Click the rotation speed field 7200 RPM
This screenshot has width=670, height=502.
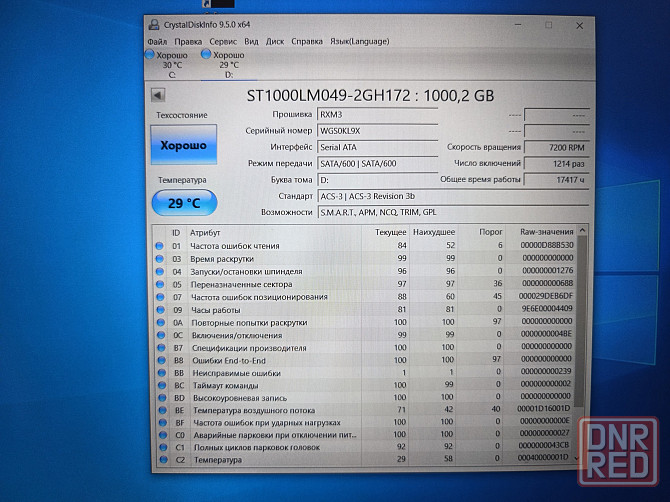[557, 147]
